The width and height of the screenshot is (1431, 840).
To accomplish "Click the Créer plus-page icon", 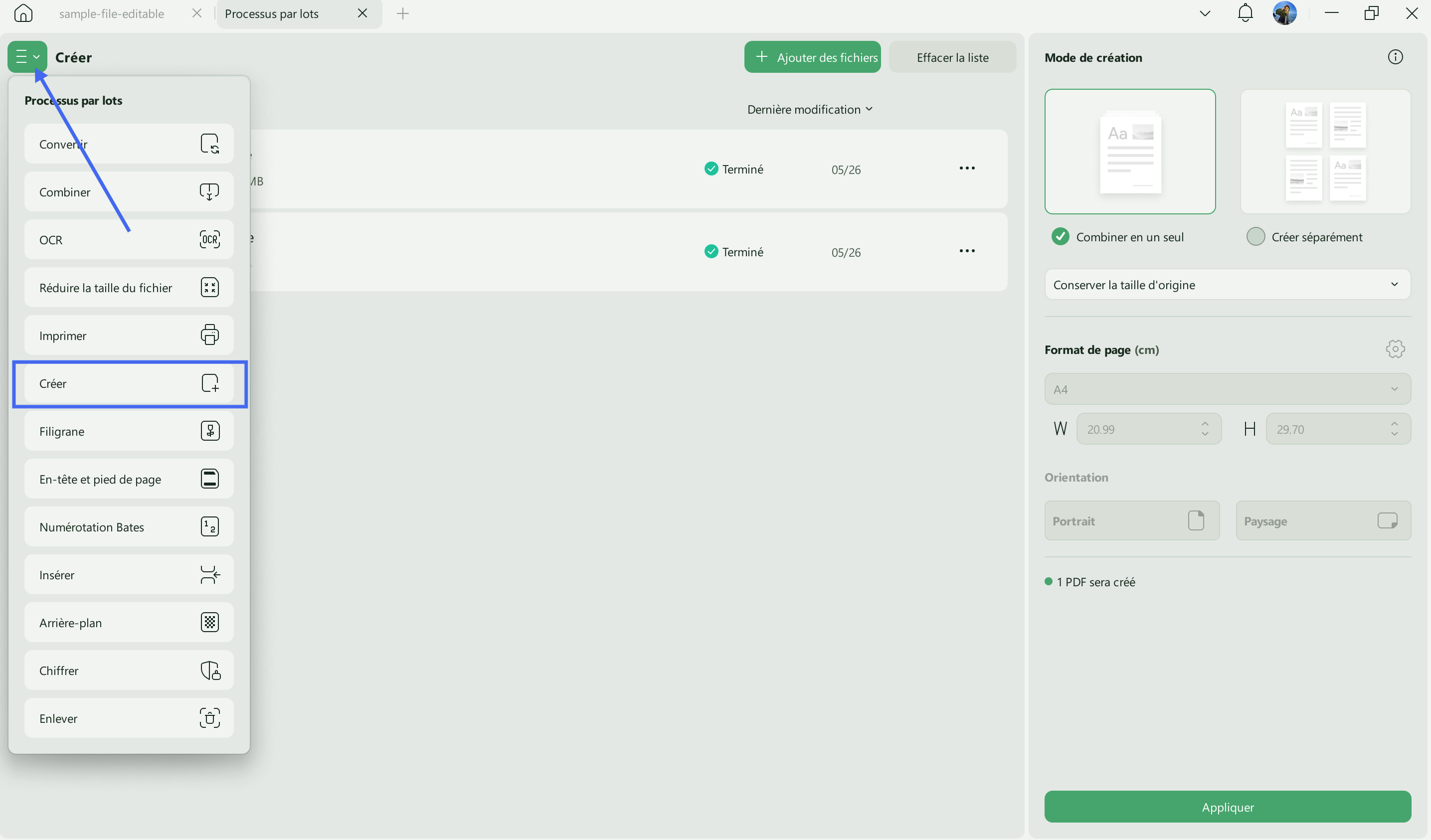I will coord(209,383).
